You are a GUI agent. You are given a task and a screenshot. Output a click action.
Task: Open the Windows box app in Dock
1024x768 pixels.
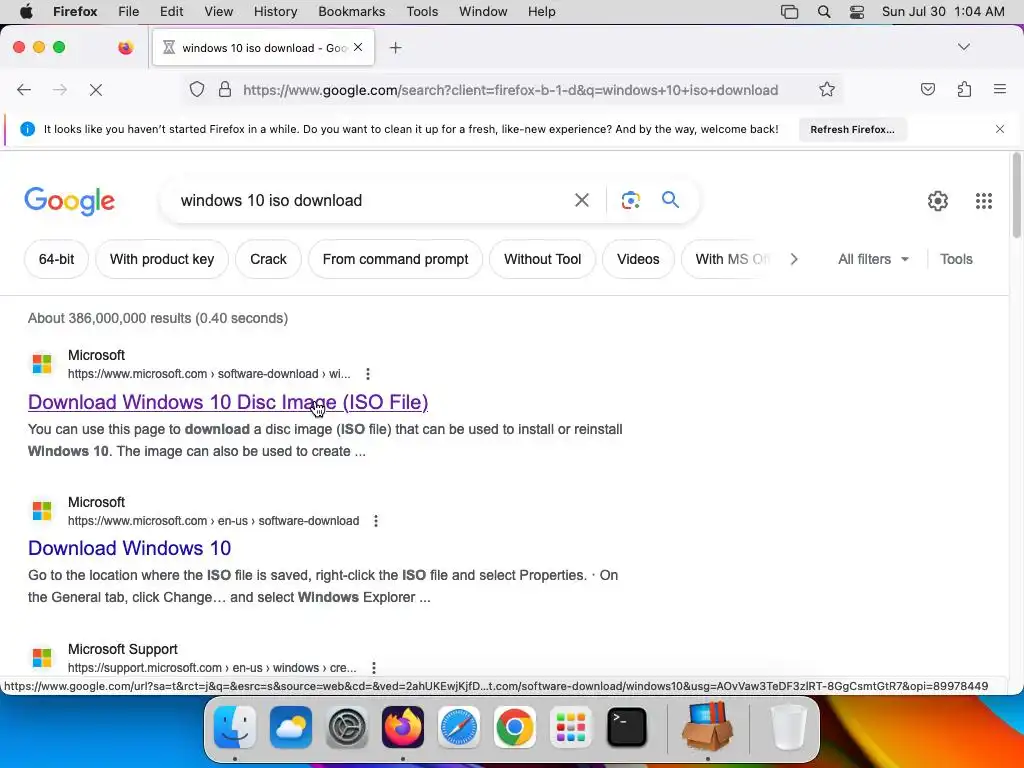click(x=708, y=726)
